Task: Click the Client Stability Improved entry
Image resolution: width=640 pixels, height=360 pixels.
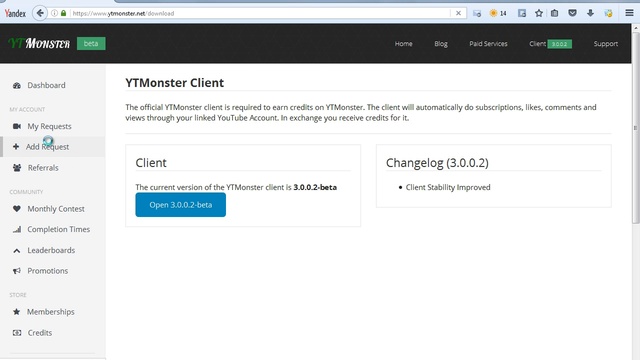Action: [448, 187]
